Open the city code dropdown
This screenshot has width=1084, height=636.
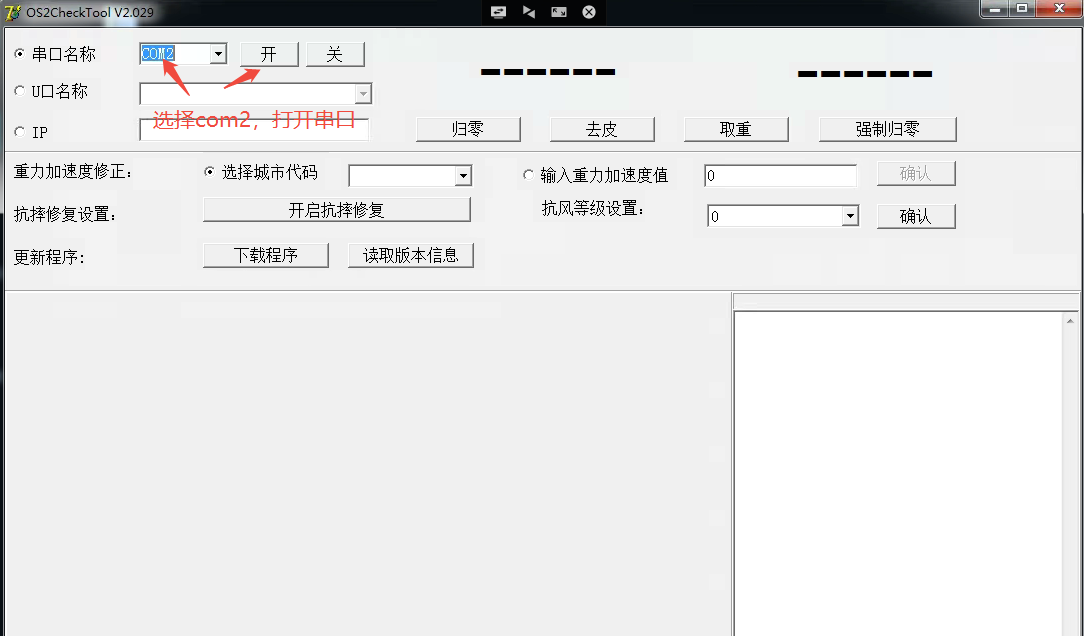pos(463,176)
